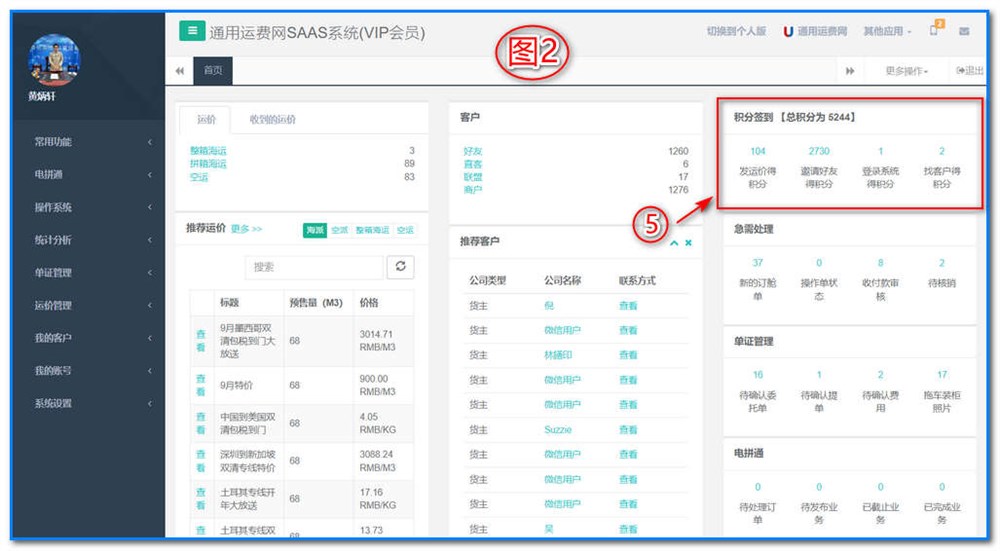Select the 首页 tab
This screenshot has height=551, width=1000.
(x=213, y=70)
